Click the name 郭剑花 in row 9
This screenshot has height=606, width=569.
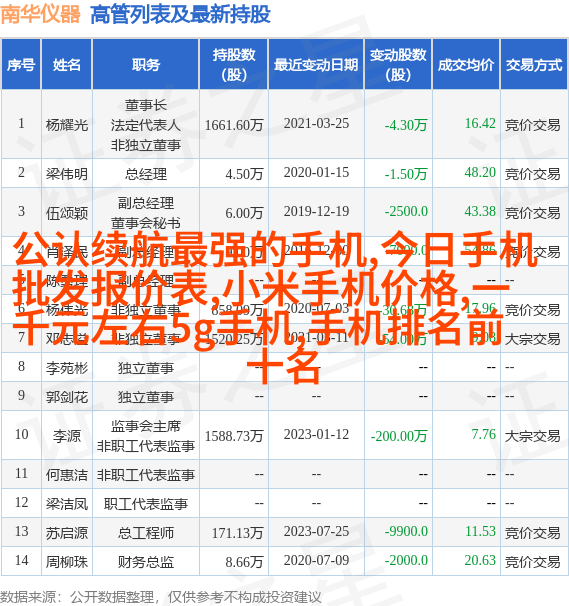pos(67,397)
